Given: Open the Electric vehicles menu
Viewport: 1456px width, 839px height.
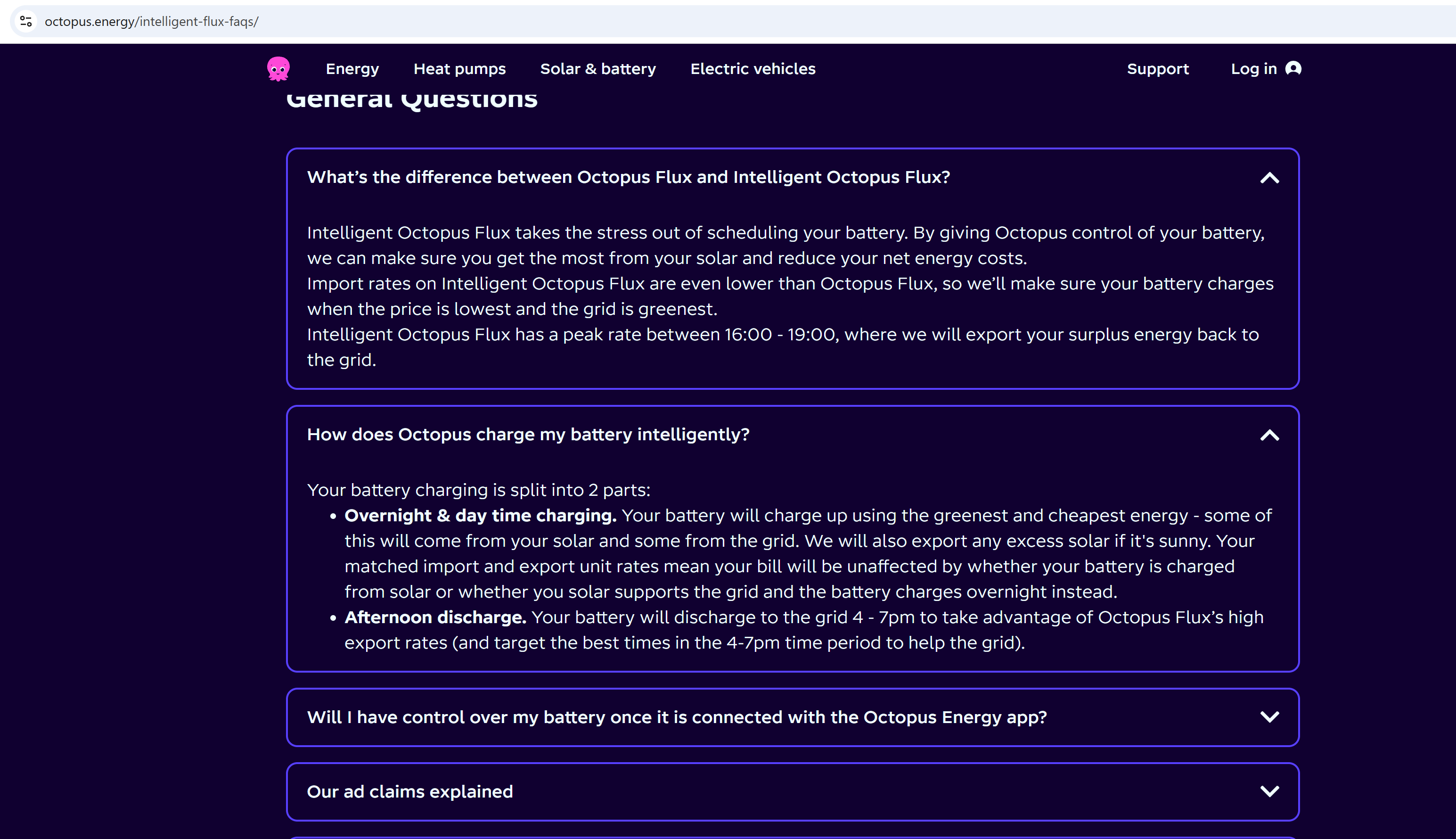Looking at the screenshot, I should click(x=753, y=68).
